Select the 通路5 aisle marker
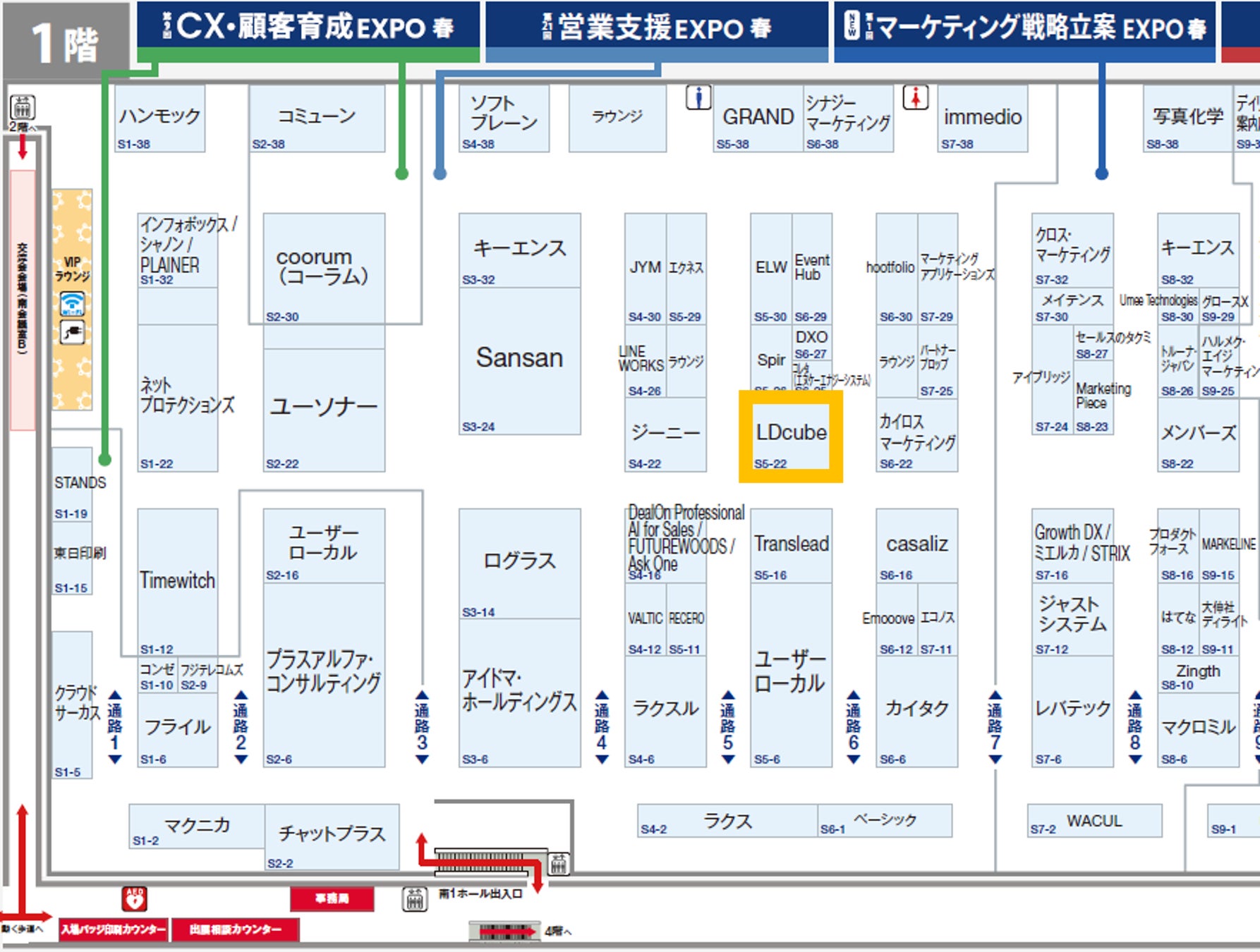1260x952 pixels. click(x=728, y=727)
